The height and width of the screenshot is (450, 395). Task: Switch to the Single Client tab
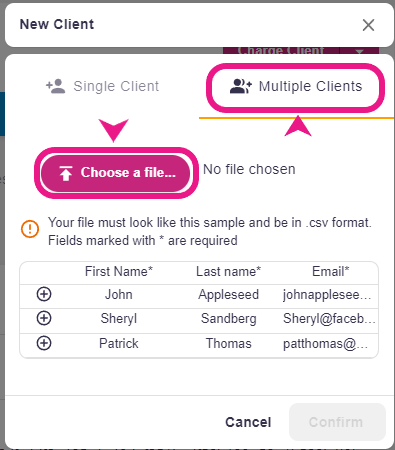click(103, 86)
